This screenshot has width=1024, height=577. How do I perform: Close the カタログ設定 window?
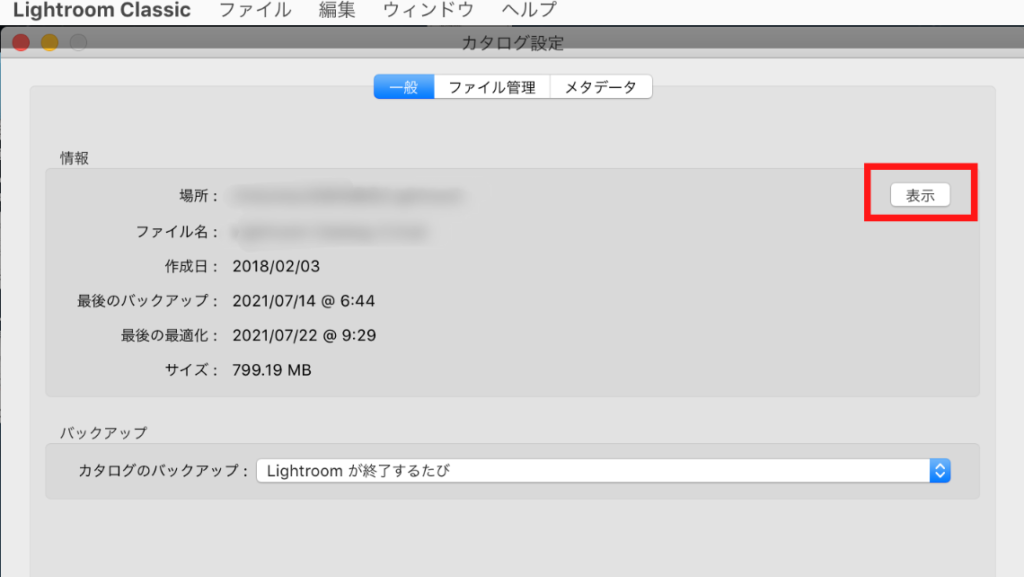point(21,42)
